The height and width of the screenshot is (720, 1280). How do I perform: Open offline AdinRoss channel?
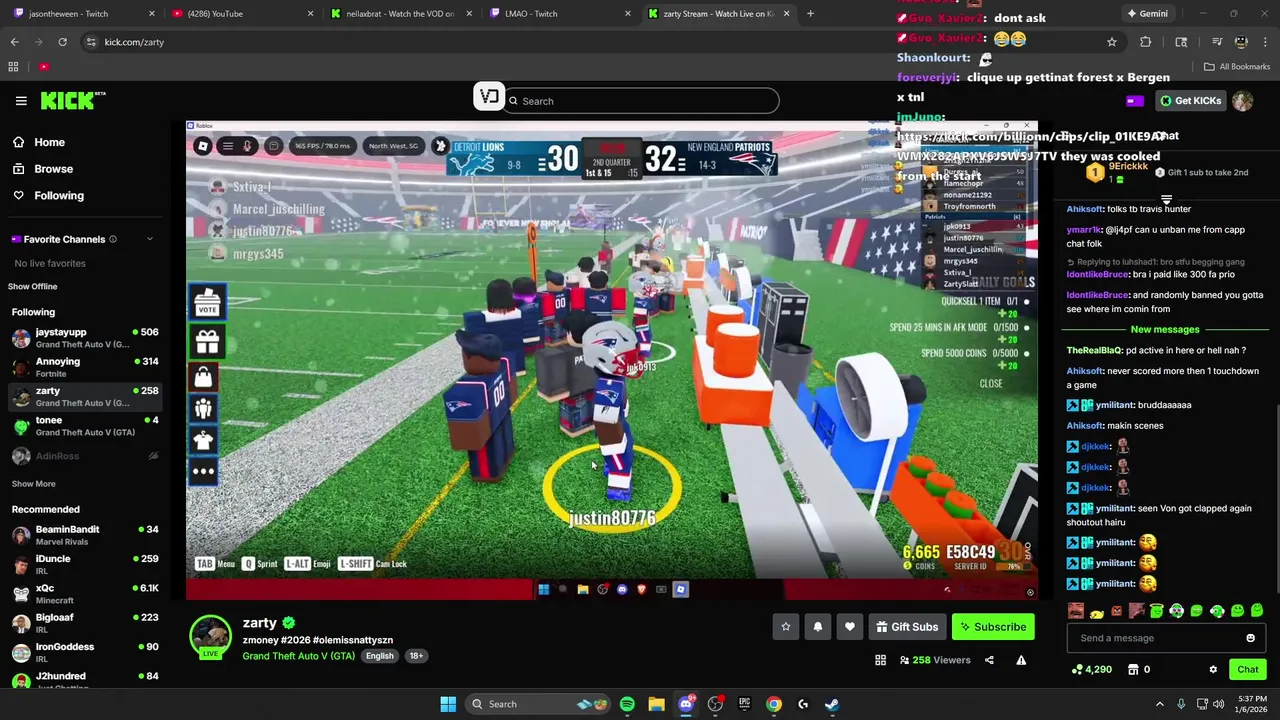click(x=85, y=456)
